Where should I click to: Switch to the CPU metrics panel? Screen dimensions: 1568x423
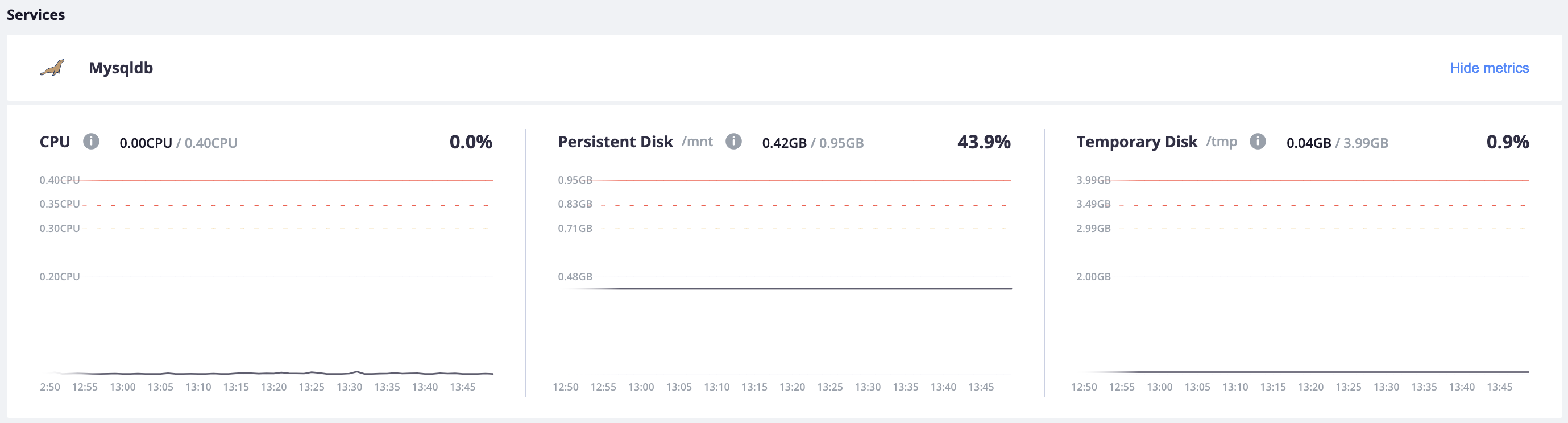point(54,141)
